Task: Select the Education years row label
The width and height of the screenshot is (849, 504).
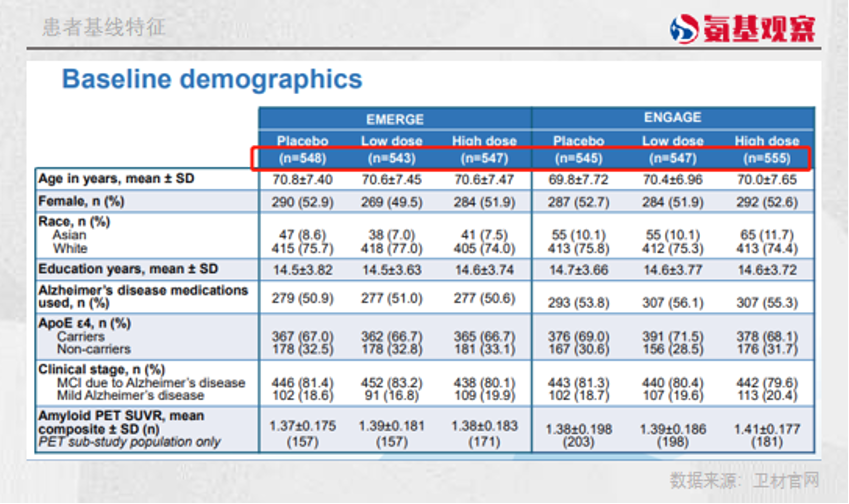Action: [128, 269]
